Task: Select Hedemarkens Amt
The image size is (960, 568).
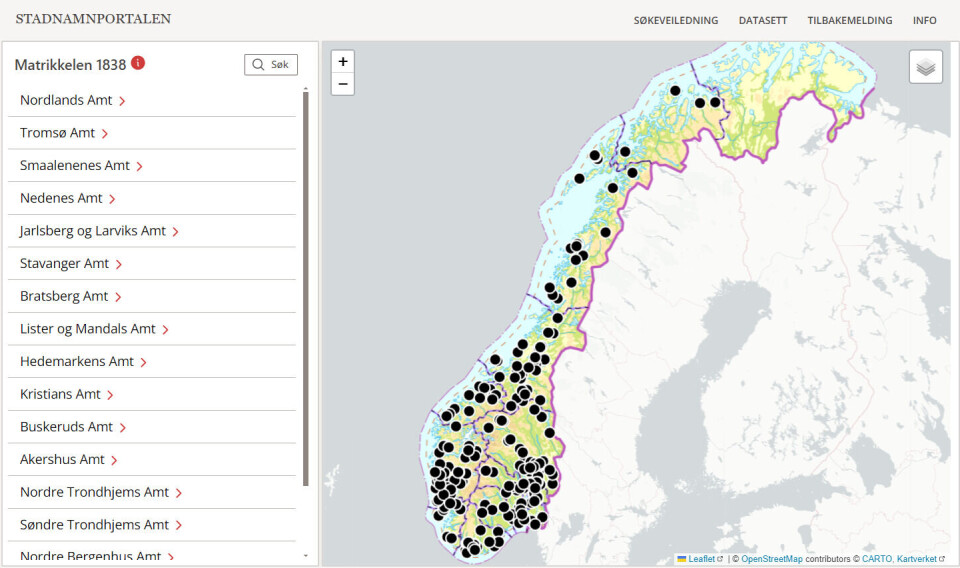Action: [83, 362]
